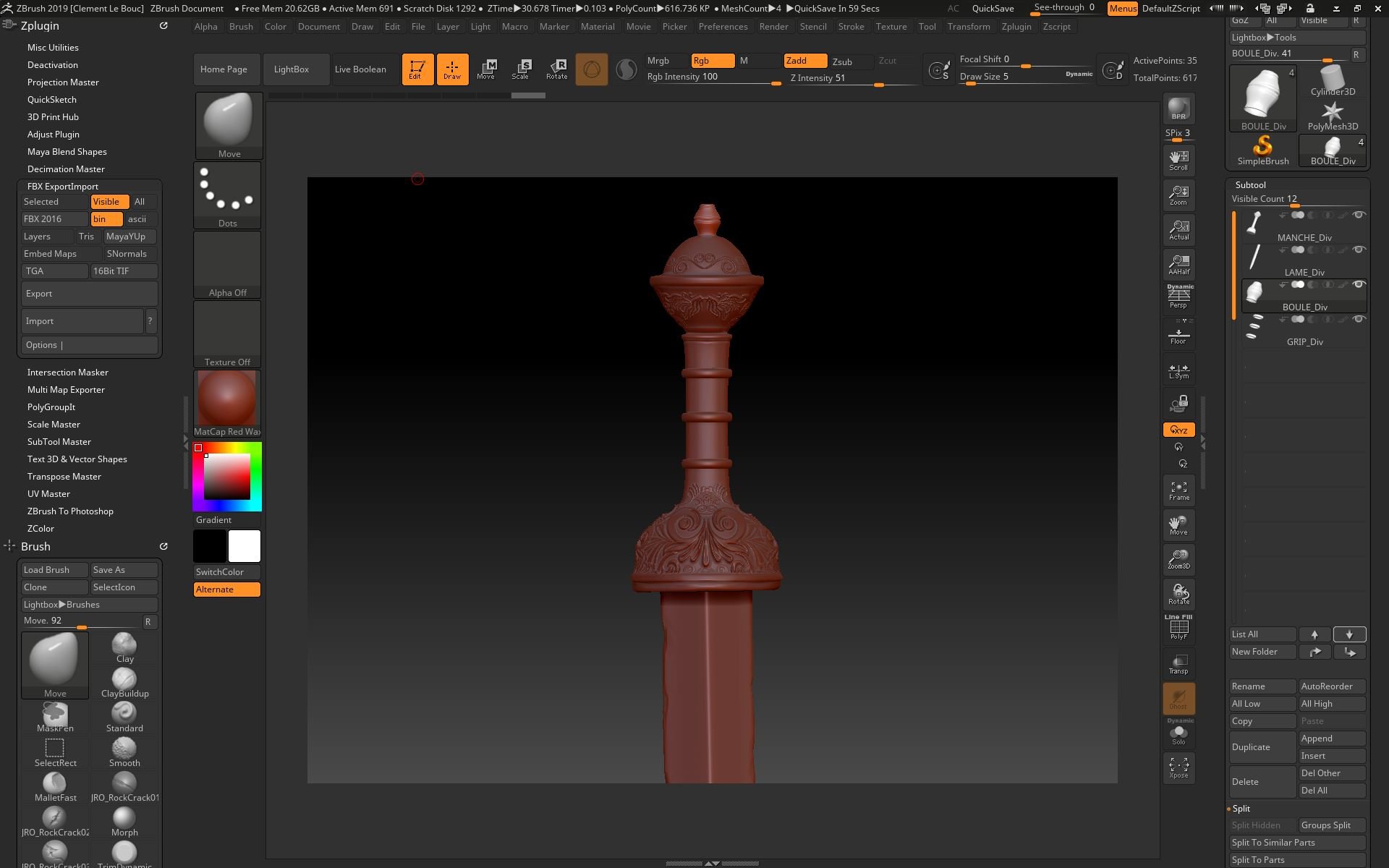Open the Stroke menu

(851, 27)
